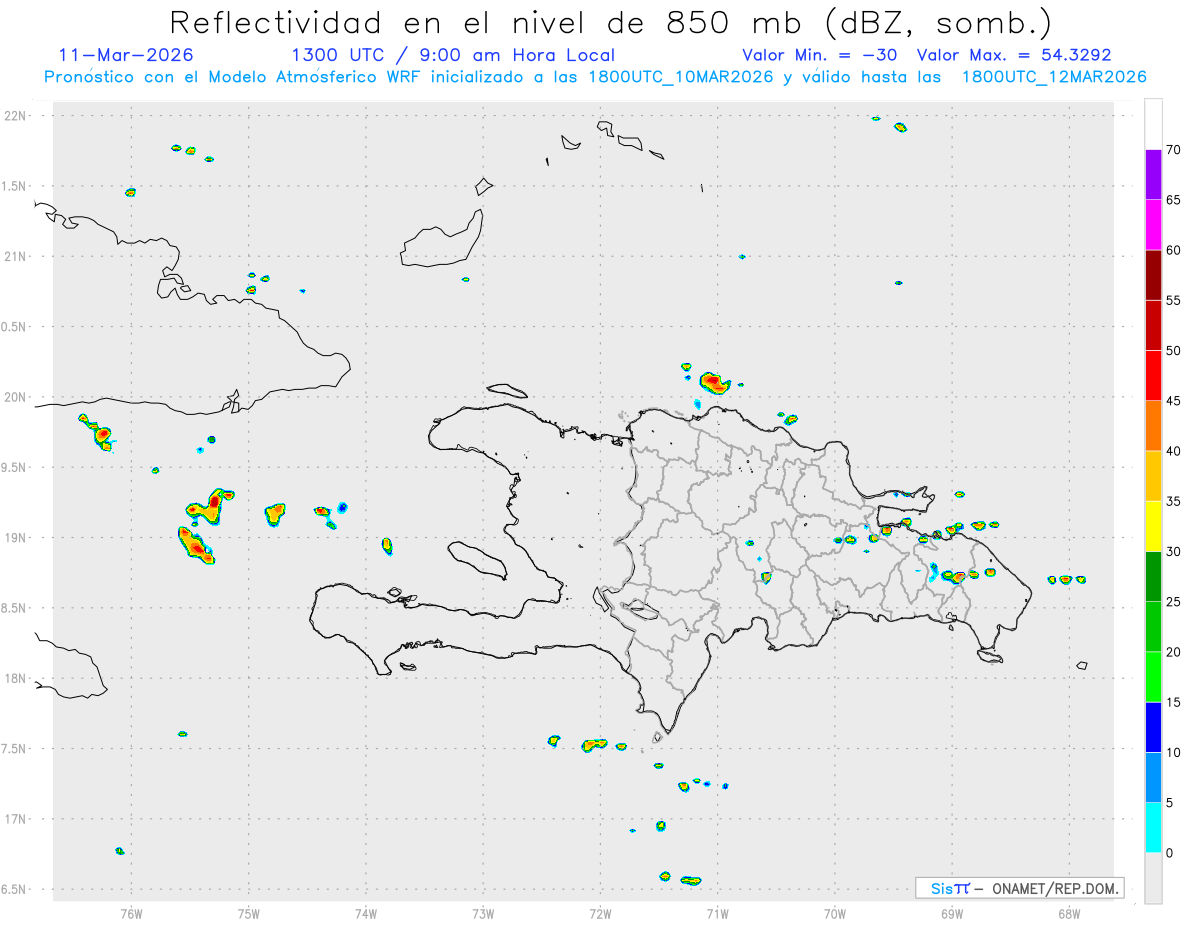Click the colorbar value '70'
The width and height of the screenshot is (1200, 927).
(x=1173, y=150)
